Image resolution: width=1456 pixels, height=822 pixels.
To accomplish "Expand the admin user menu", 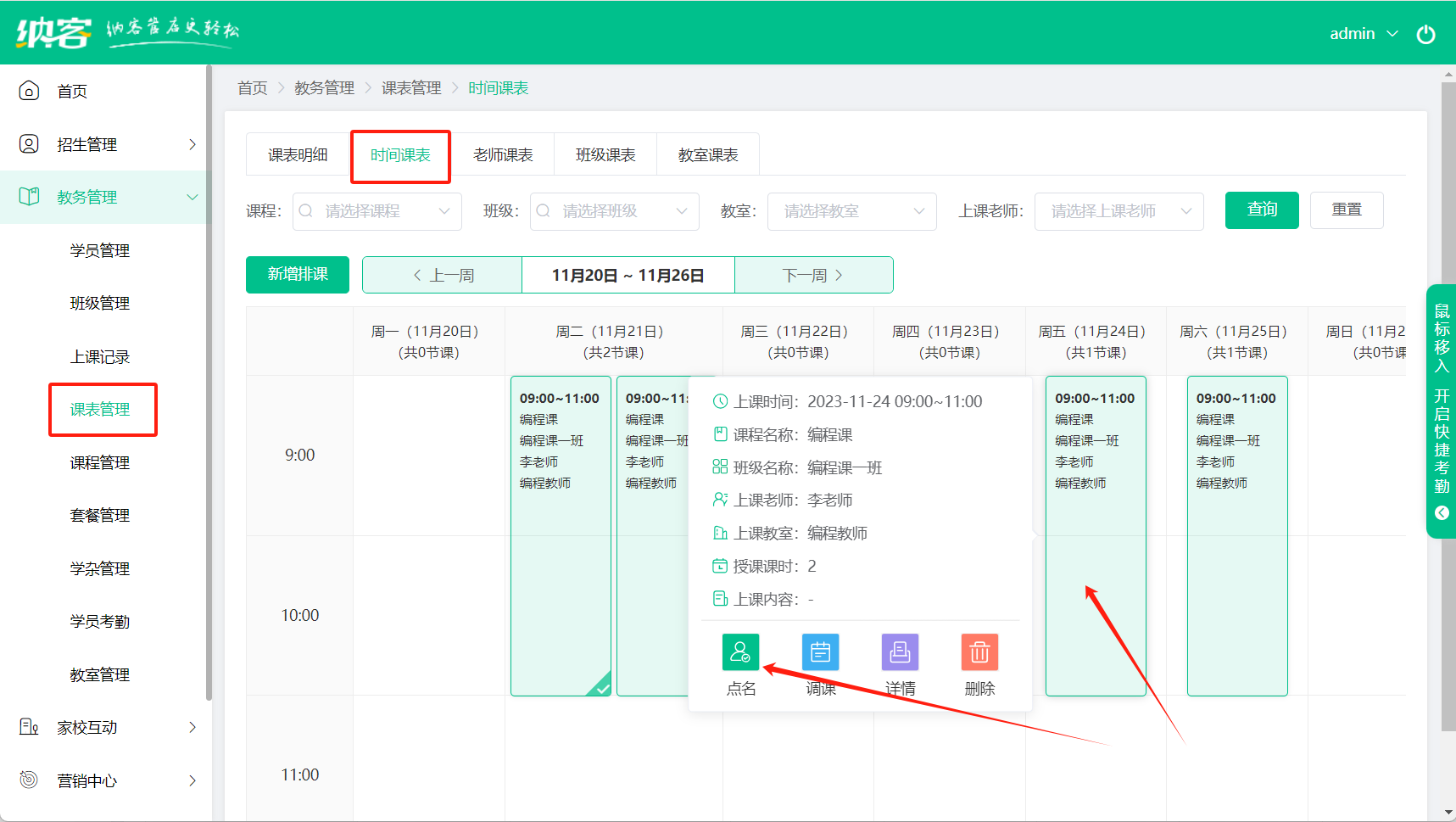I will click(x=1364, y=34).
